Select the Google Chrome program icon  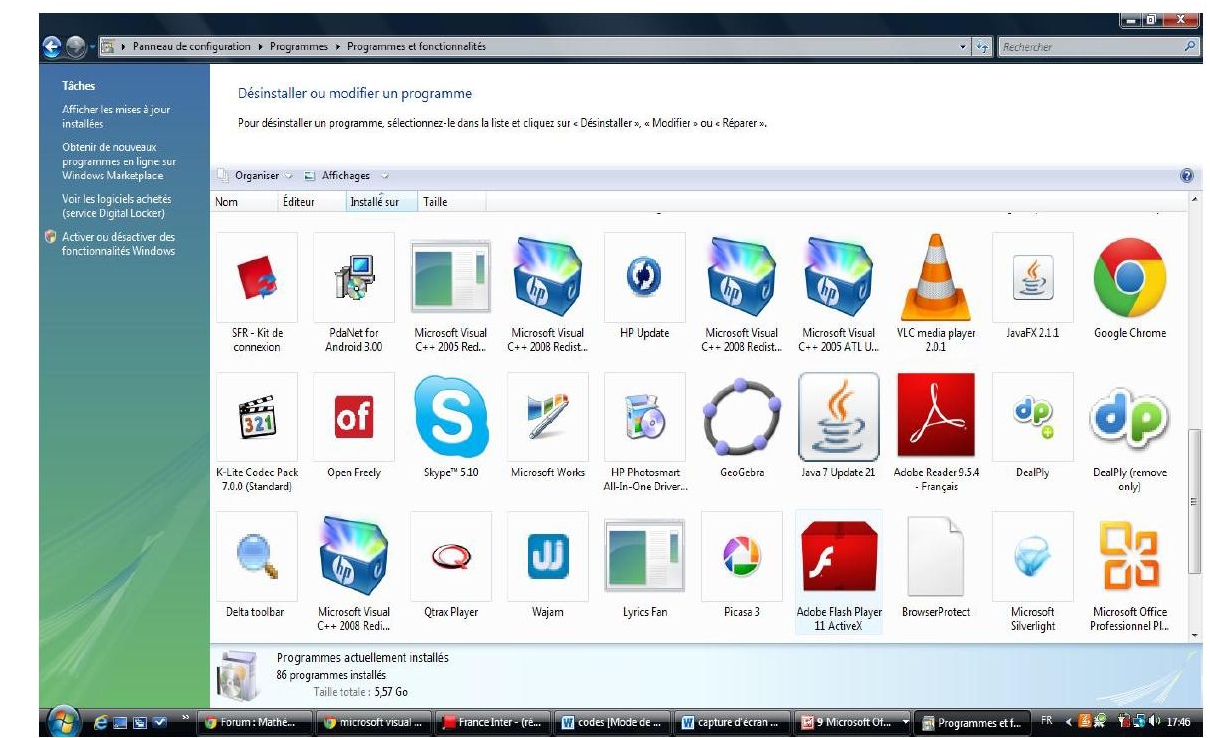point(1130,277)
